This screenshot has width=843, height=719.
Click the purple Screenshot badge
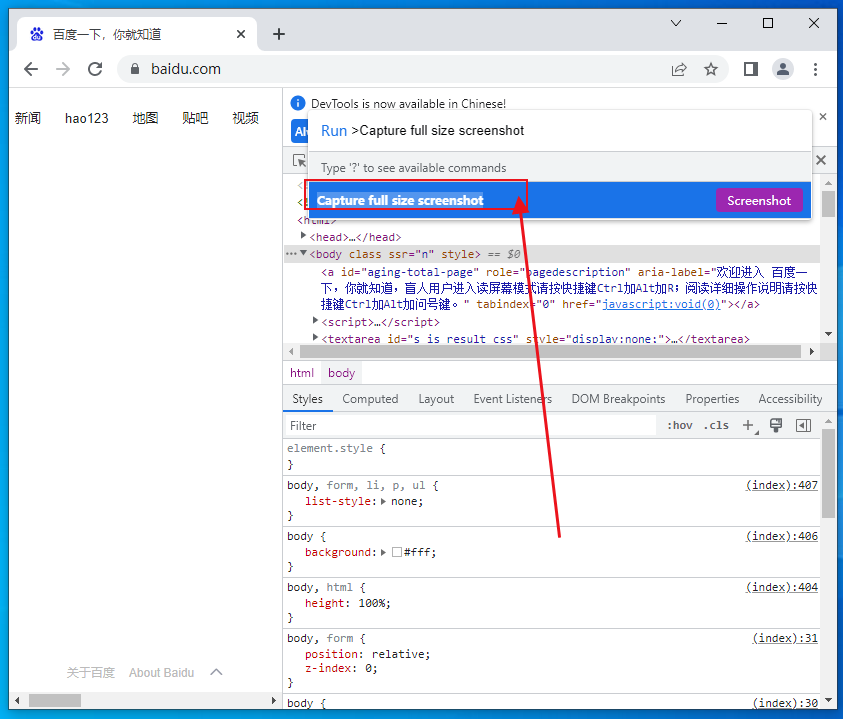pos(759,201)
